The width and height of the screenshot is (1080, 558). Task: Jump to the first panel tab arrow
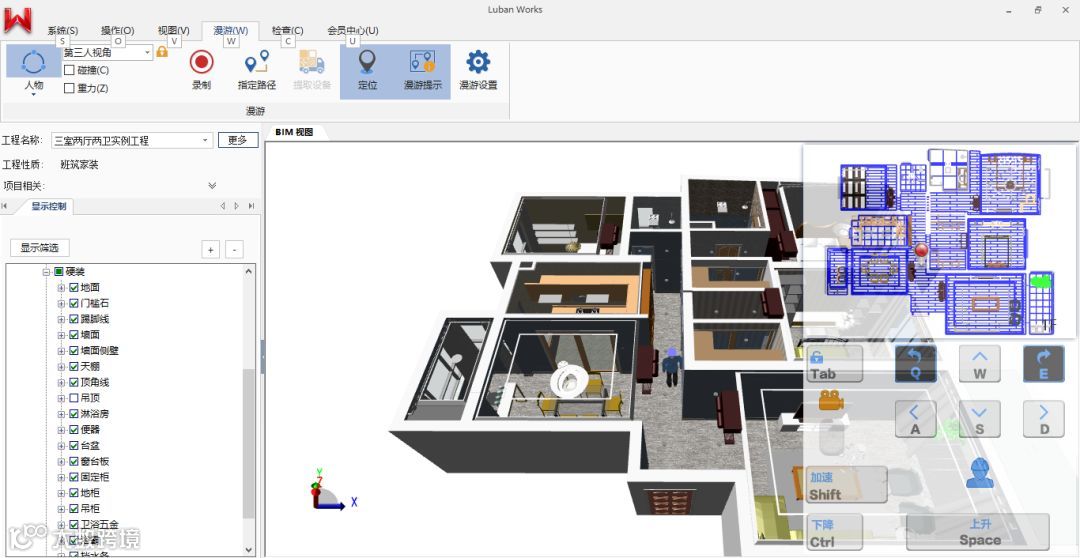(5, 206)
